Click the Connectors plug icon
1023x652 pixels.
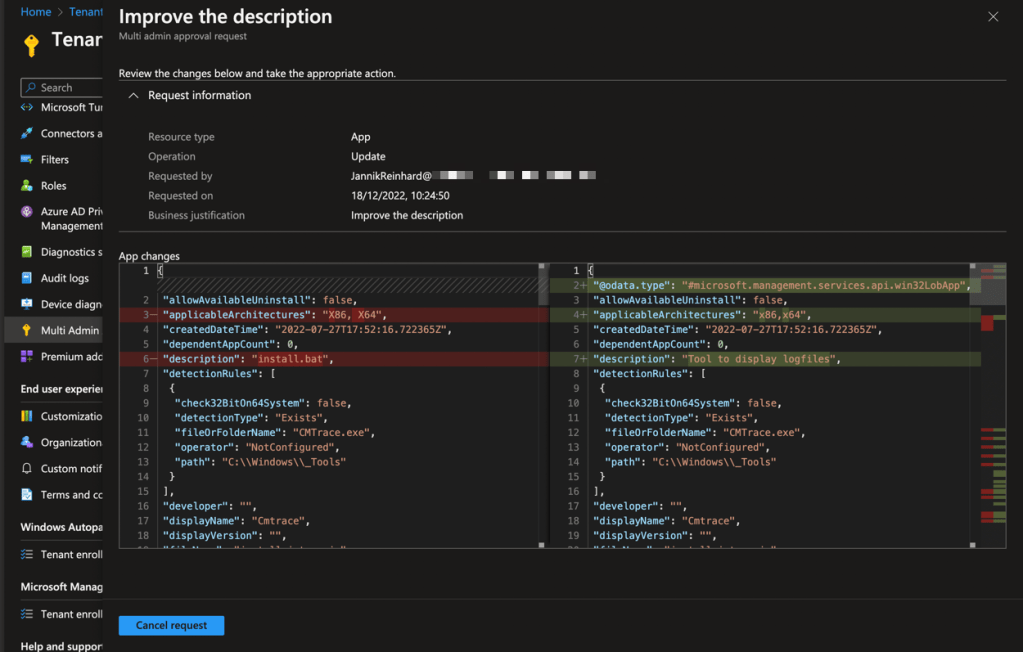click(x=28, y=133)
